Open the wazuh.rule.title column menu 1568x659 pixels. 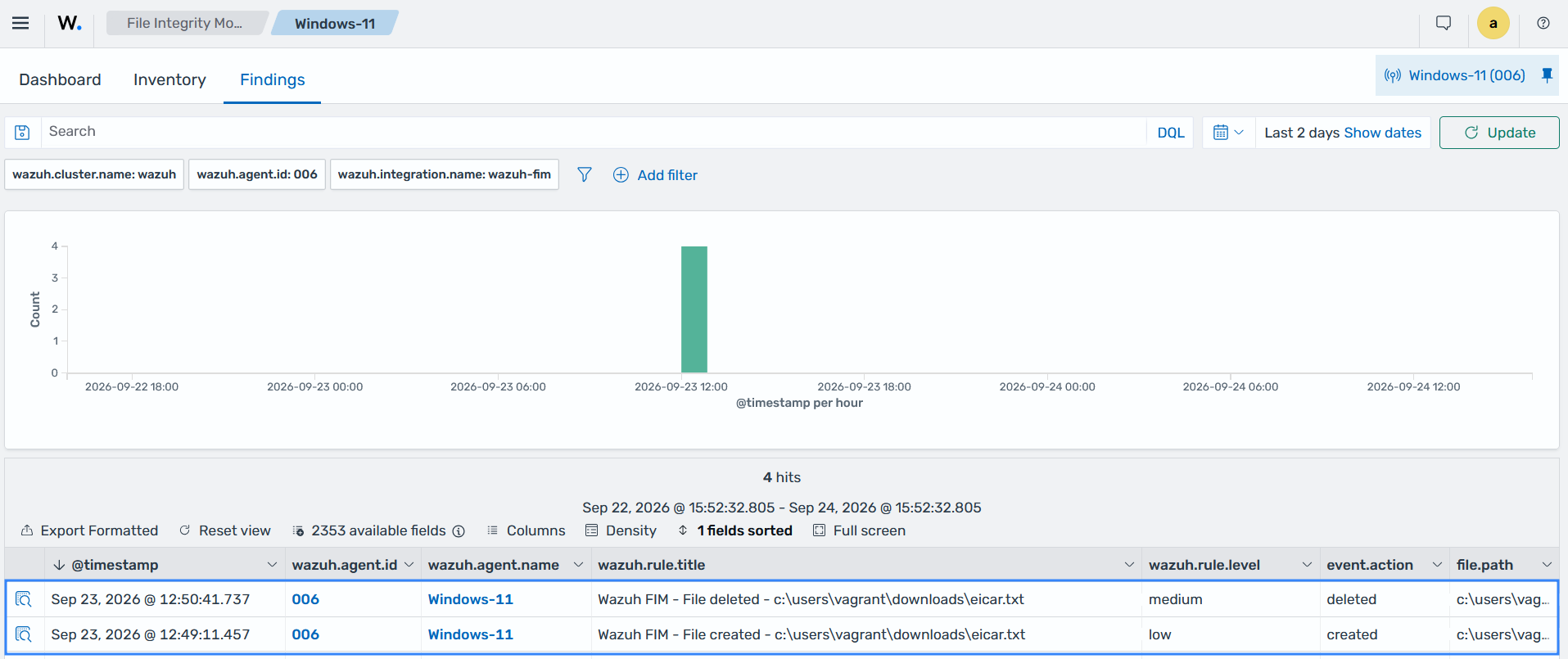(x=1129, y=565)
